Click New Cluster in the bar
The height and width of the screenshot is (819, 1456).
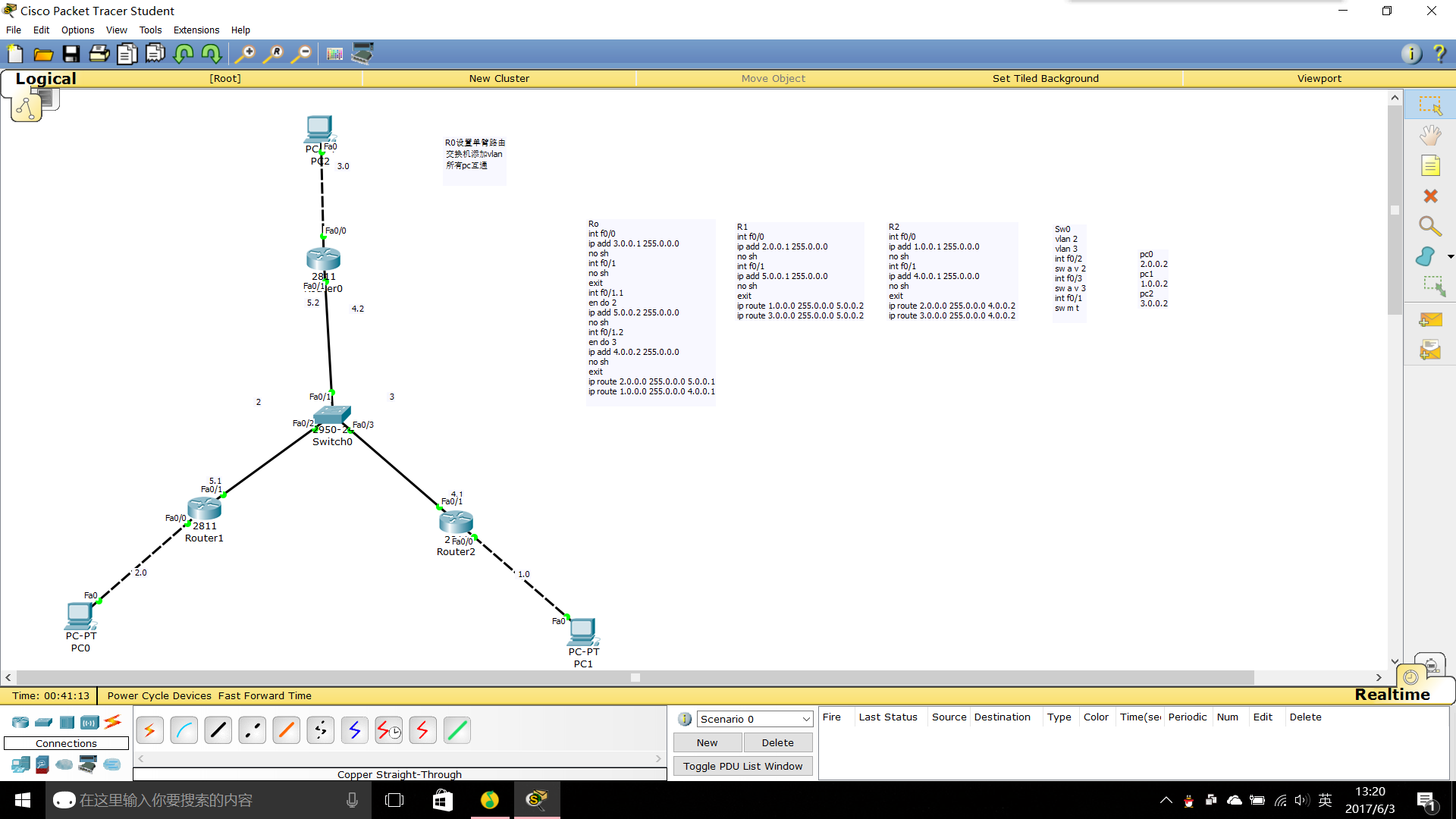[x=499, y=78]
